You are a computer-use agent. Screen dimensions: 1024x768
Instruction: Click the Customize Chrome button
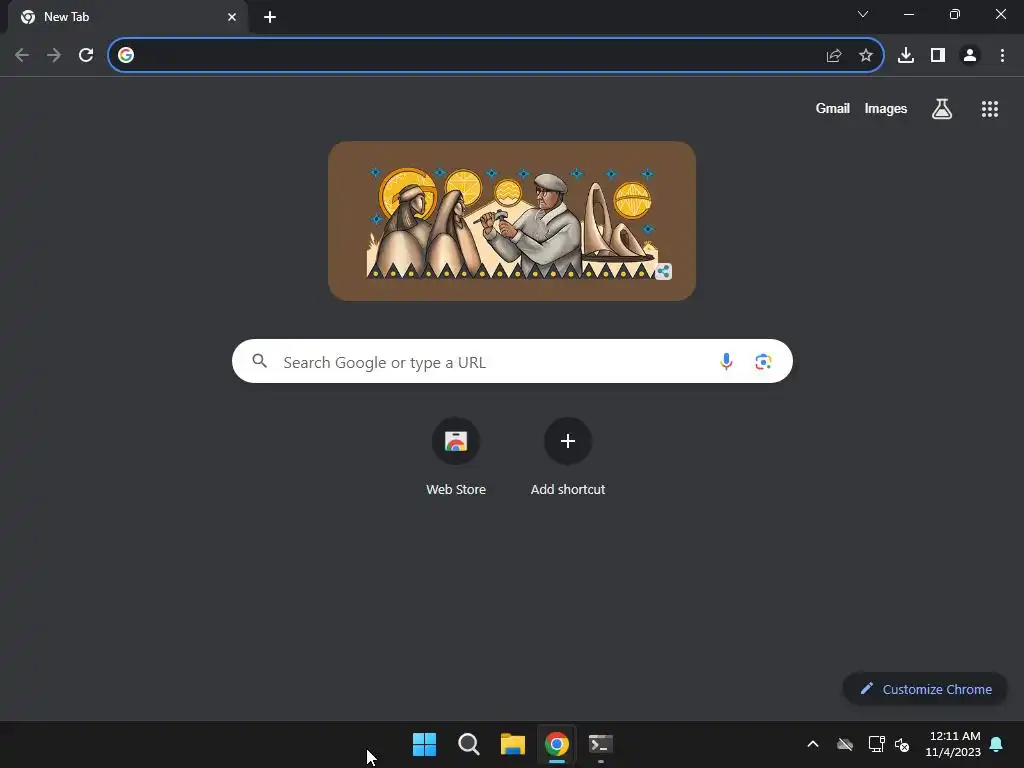tap(925, 689)
